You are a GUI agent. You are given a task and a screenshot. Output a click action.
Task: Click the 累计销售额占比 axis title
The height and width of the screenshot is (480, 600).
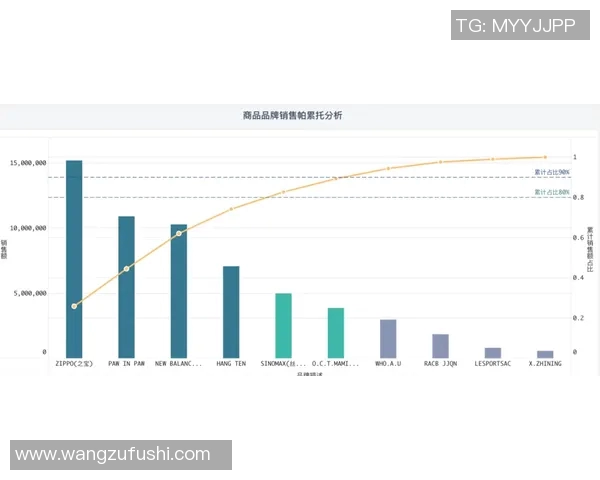point(590,249)
